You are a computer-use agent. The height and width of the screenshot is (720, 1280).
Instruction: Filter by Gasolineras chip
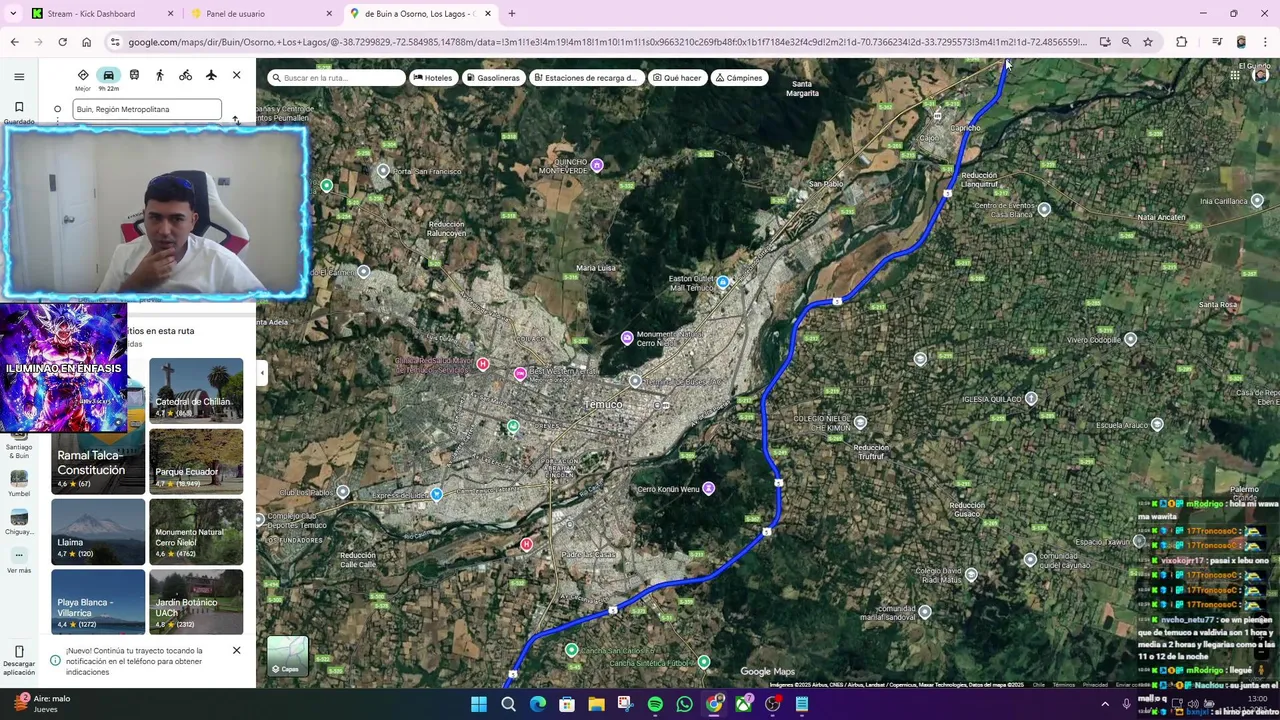click(493, 77)
